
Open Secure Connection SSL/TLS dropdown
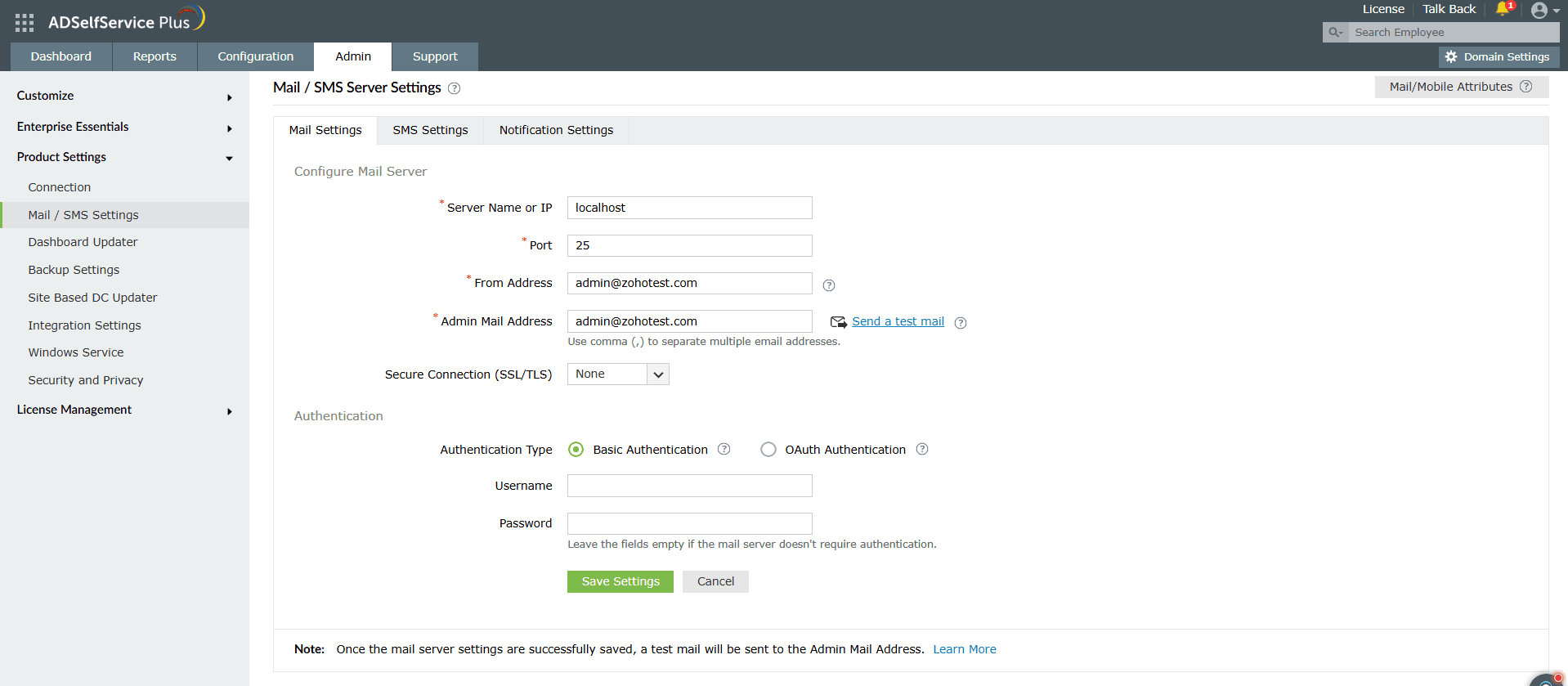coord(618,374)
